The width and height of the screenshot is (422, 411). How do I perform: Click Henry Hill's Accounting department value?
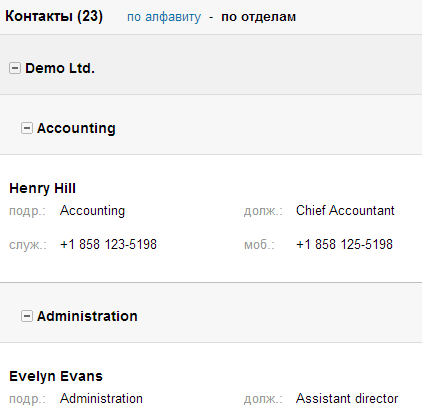[93, 211]
